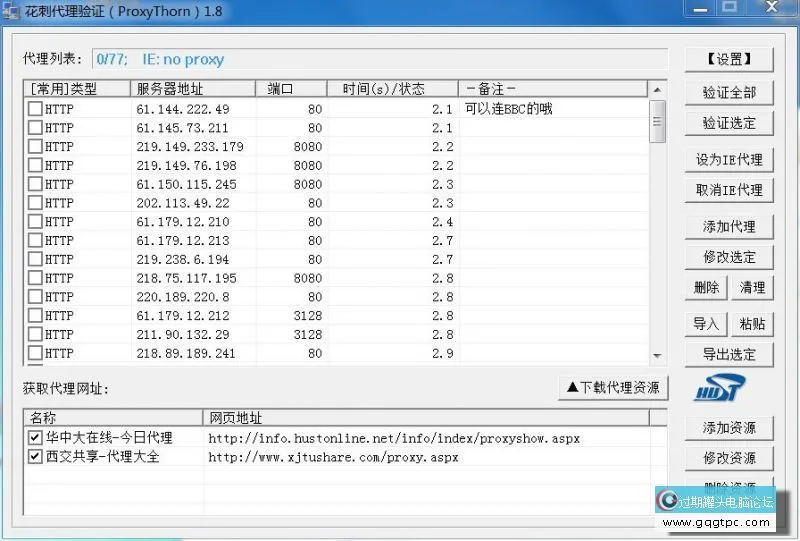
Task: Select checkbox for 61.150.115.245
Action: [35, 184]
